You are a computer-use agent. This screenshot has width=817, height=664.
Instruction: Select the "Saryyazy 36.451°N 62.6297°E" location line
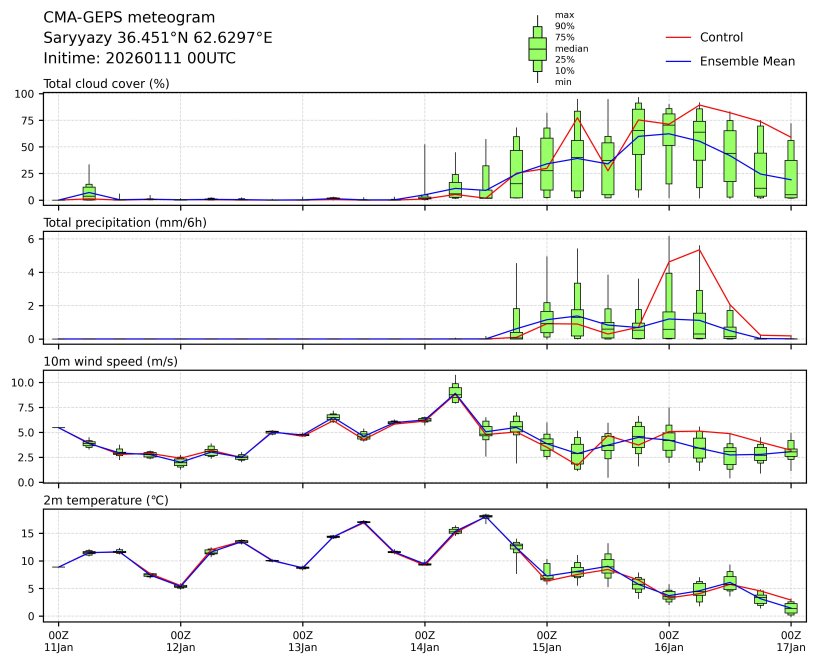pyautogui.click(x=157, y=38)
